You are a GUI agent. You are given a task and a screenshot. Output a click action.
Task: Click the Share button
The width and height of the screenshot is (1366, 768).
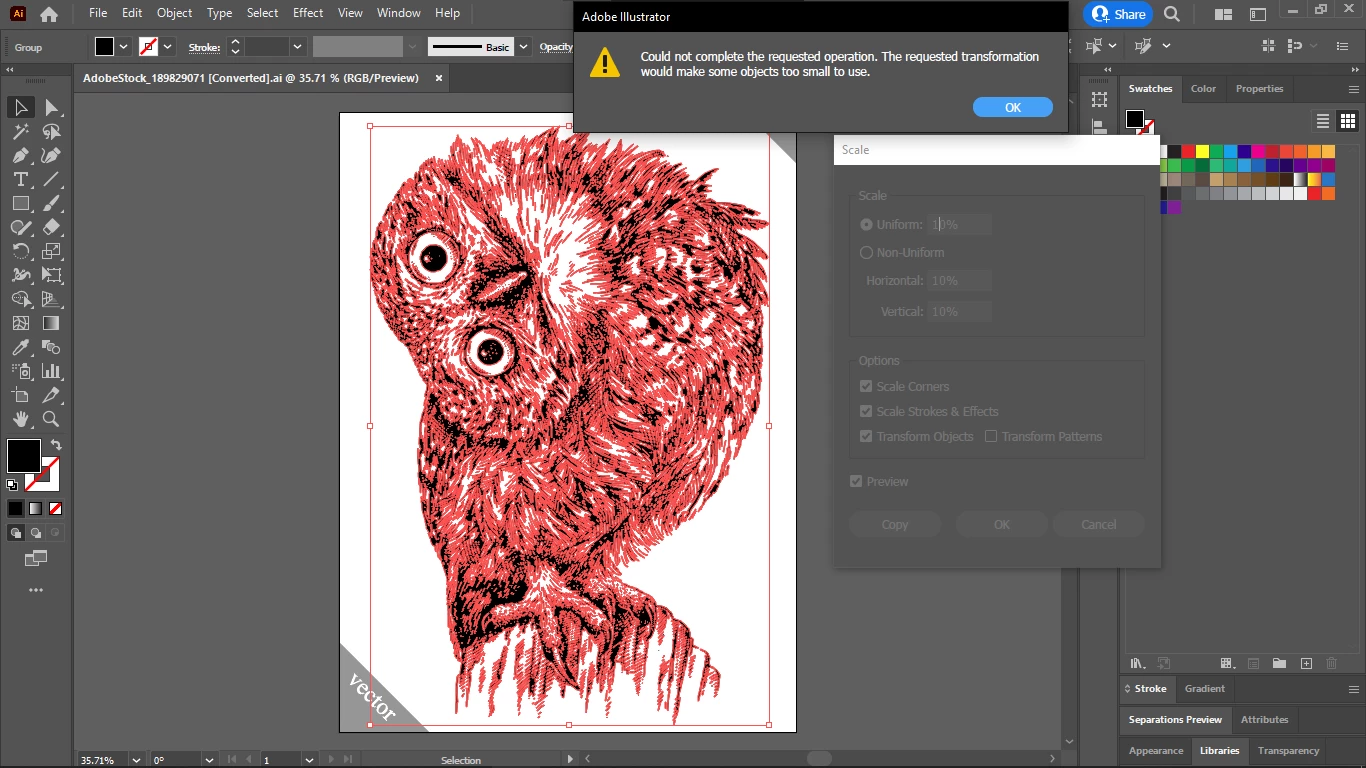(x=1119, y=14)
